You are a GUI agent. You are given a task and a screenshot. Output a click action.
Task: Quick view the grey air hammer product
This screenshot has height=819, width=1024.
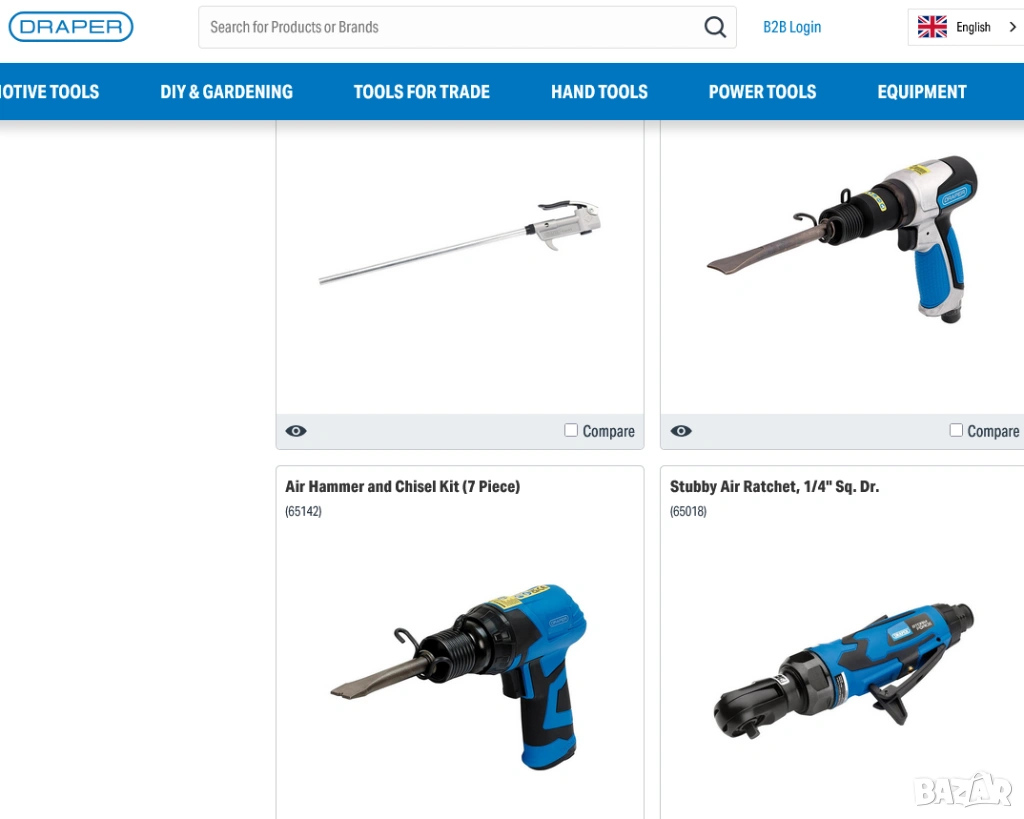[x=680, y=431]
